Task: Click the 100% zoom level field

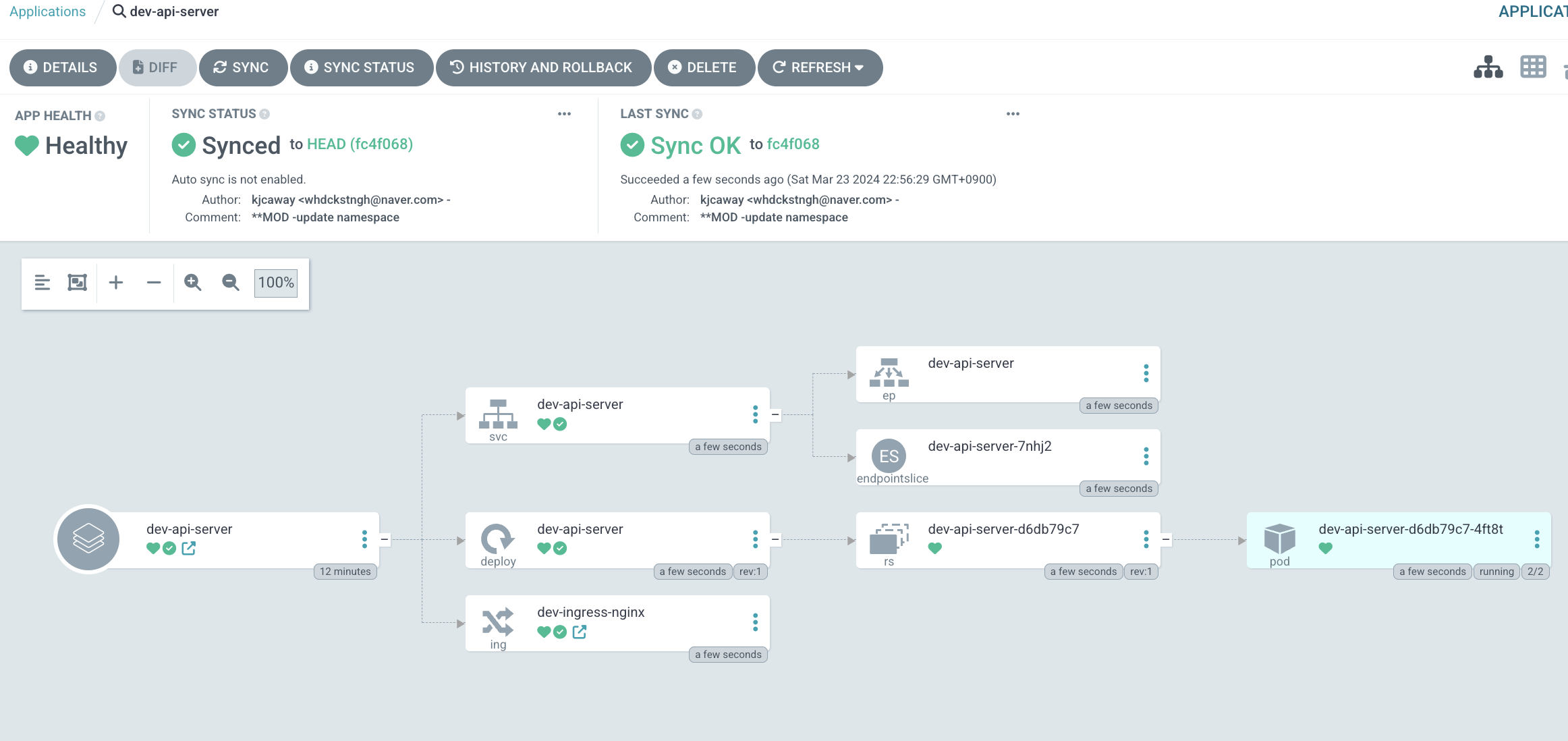Action: 276,283
